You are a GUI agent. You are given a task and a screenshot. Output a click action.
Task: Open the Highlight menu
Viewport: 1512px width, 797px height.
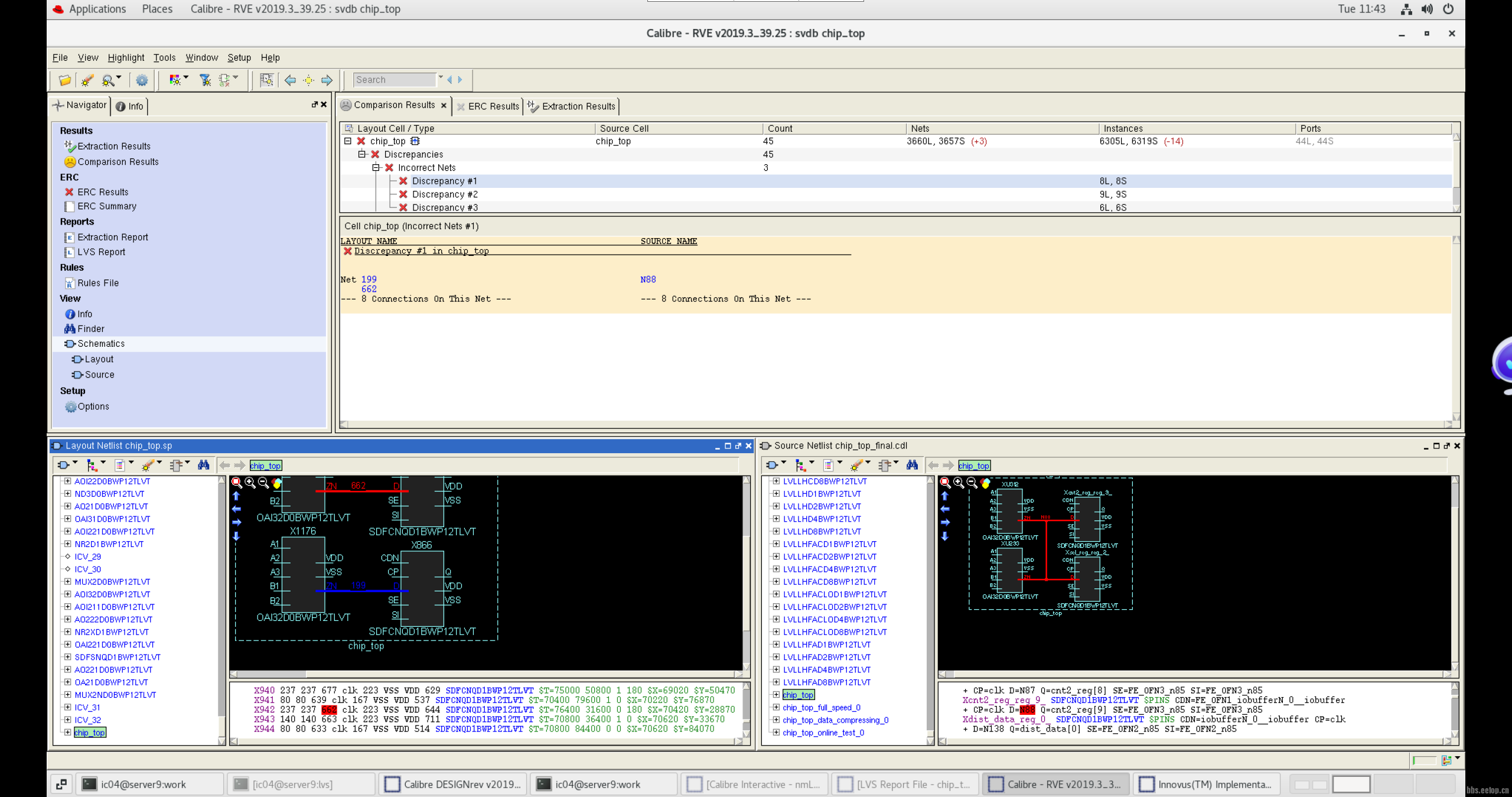(x=126, y=57)
